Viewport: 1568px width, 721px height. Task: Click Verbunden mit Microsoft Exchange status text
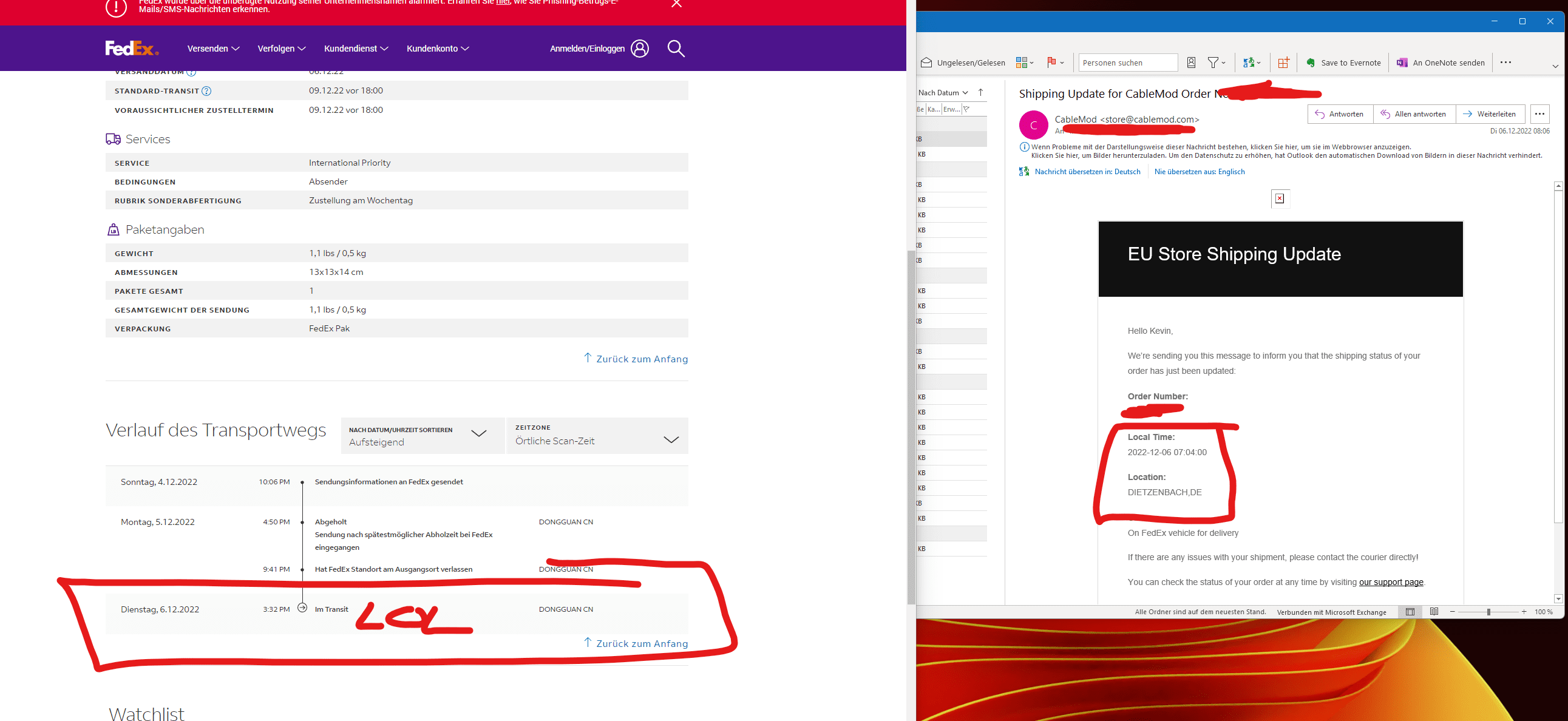(1331, 612)
